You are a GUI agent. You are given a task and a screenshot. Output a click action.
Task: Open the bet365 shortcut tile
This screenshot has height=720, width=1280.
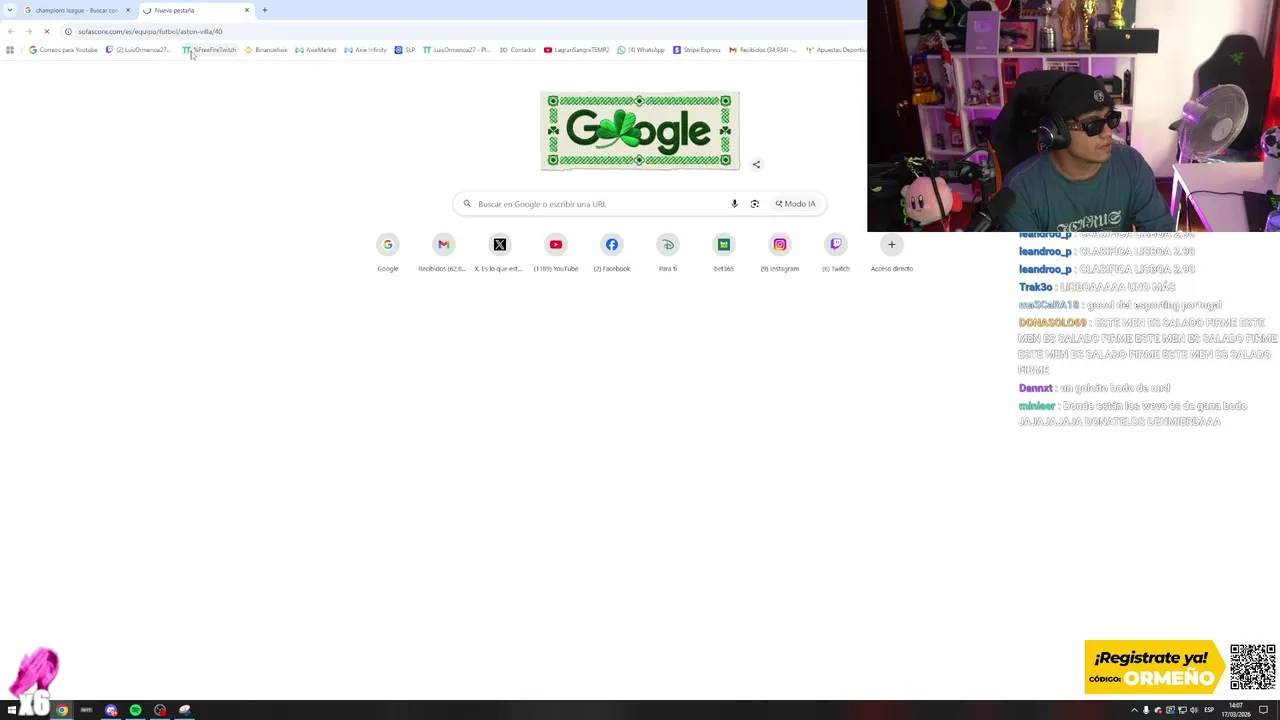click(724, 252)
